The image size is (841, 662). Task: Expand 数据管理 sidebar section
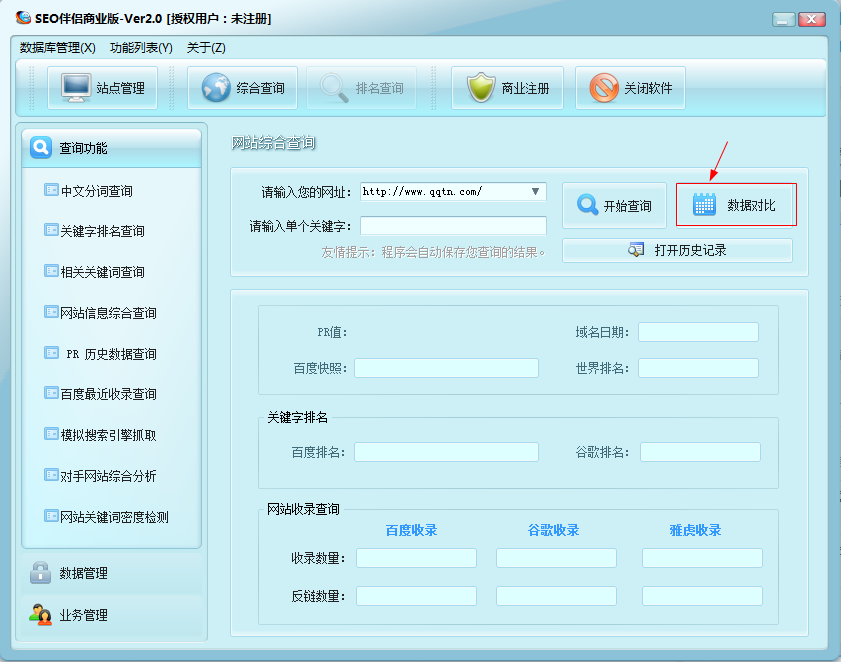coord(112,573)
